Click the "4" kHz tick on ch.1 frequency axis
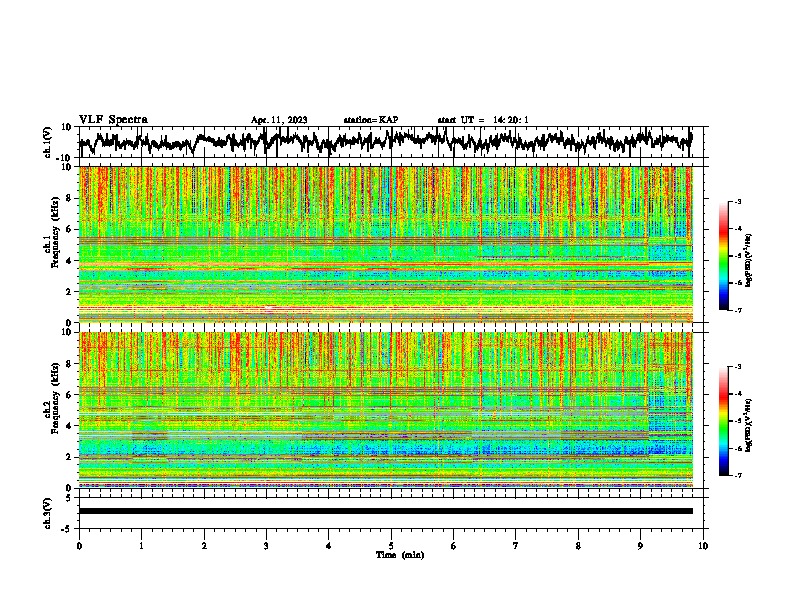Image resolution: width=792 pixels, height=612 pixels. pyautogui.click(x=69, y=261)
